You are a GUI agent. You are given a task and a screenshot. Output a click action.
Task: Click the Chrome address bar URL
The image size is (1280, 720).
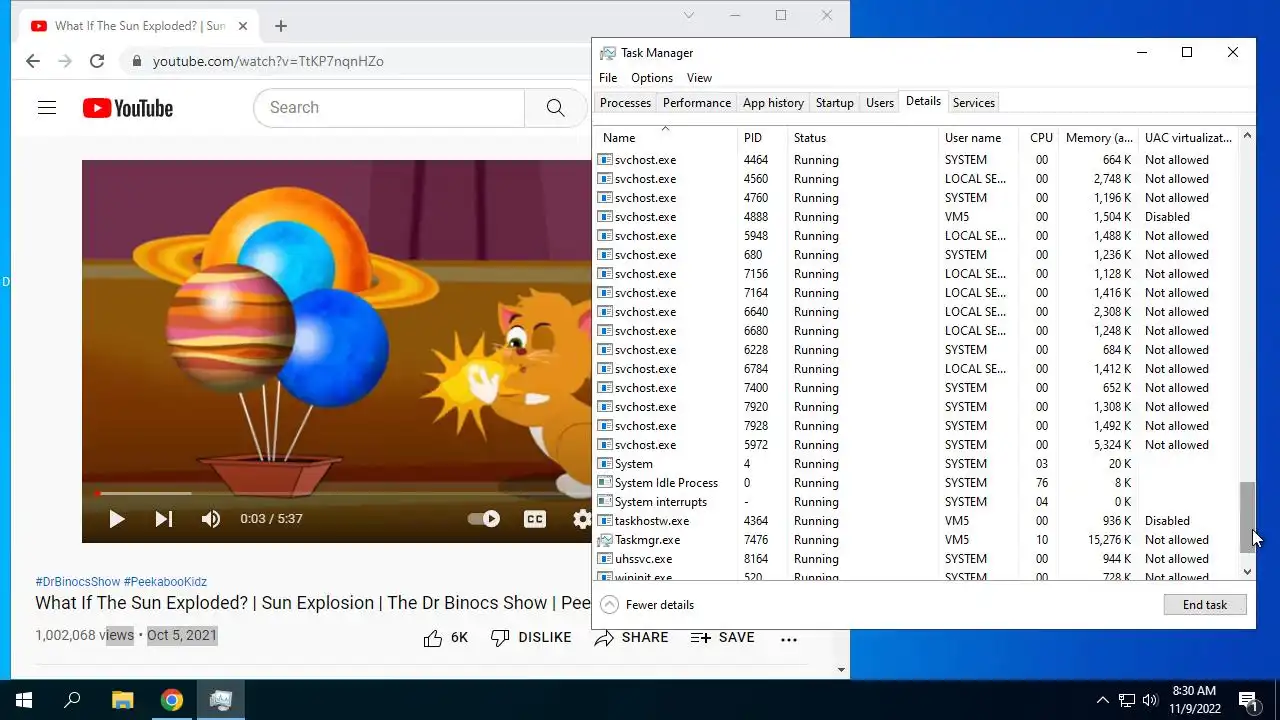[x=268, y=61]
